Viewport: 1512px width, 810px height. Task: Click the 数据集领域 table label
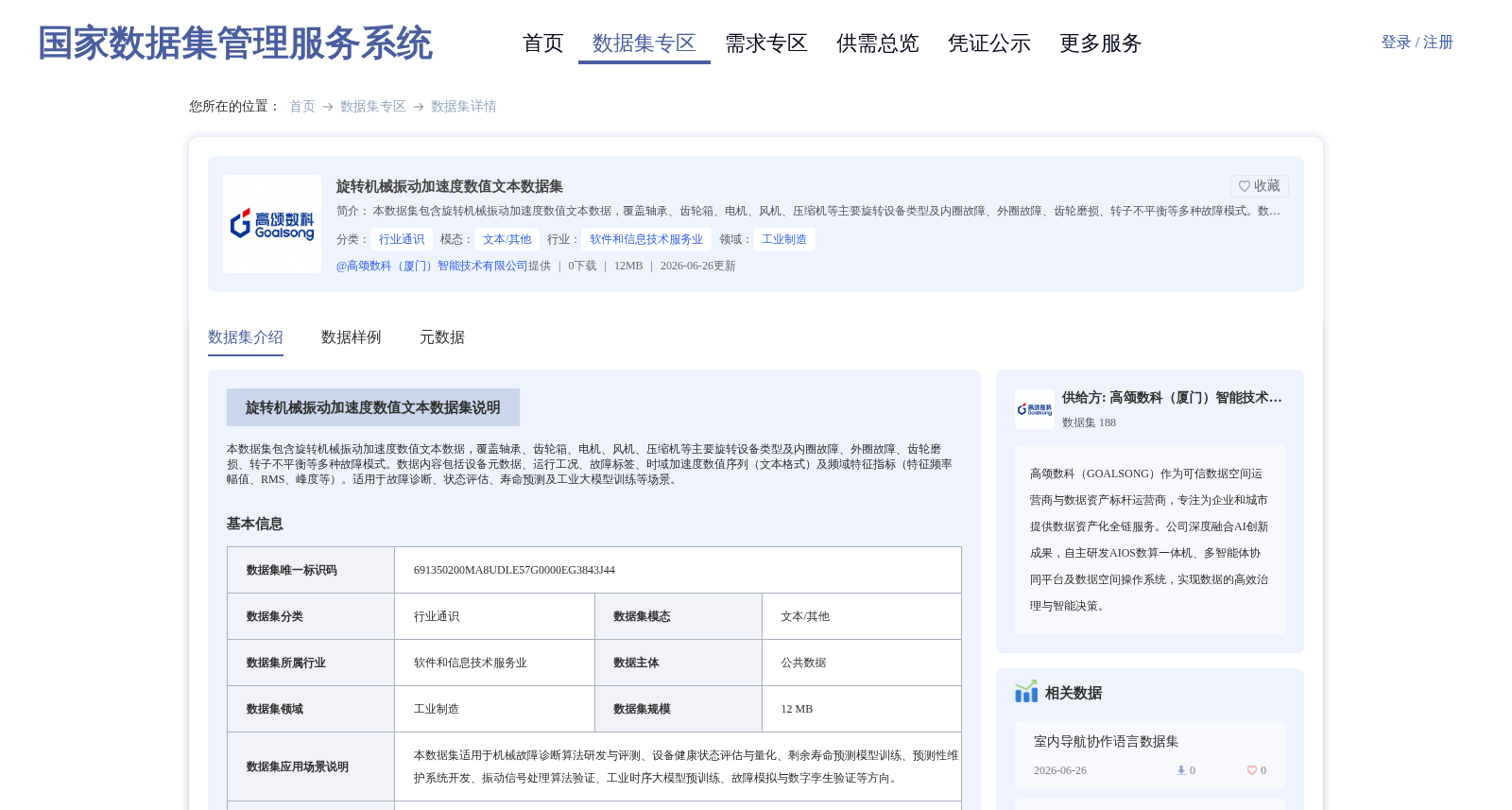click(x=275, y=709)
